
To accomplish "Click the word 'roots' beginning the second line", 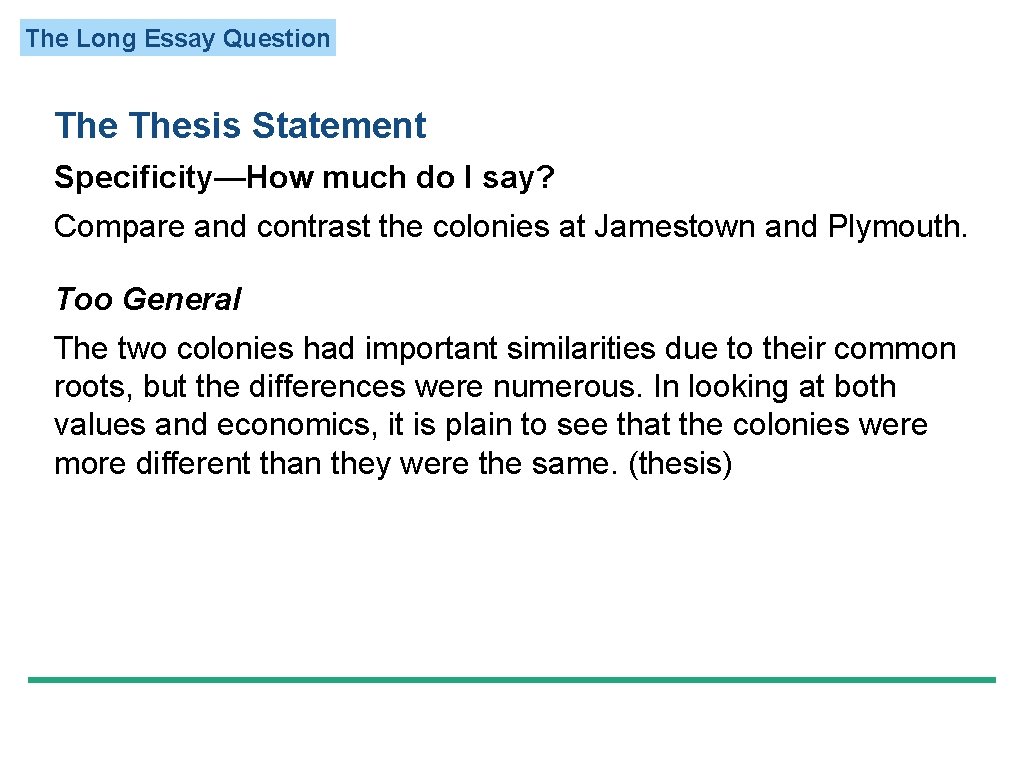I will point(90,387).
